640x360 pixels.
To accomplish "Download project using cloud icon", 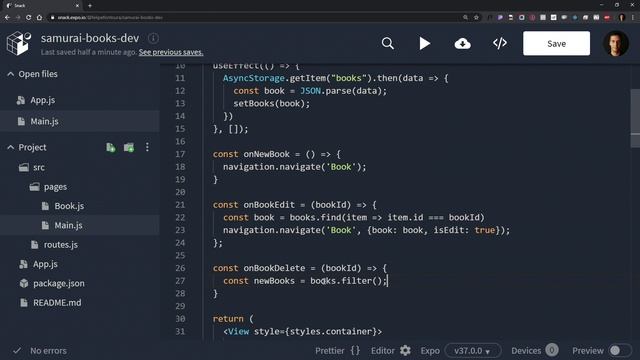I will click(x=462, y=43).
